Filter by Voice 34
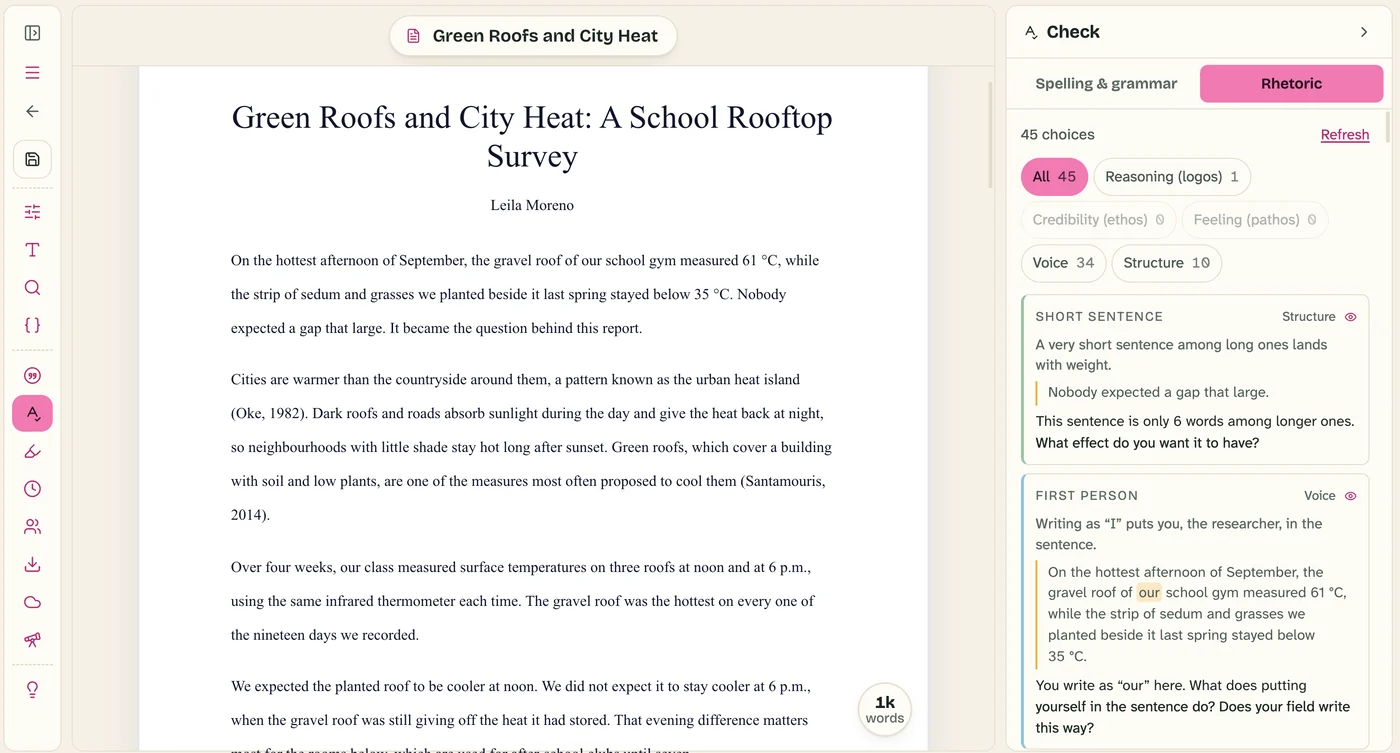This screenshot has width=1400, height=753. [1063, 263]
